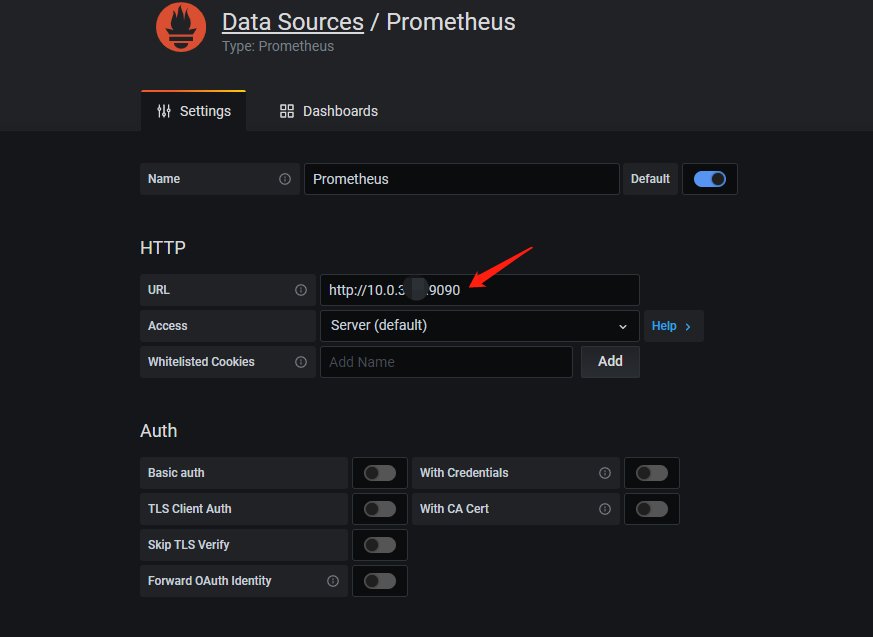Click the Prometheus flame logo icon
This screenshot has height=637, width=873.
coord(181,27)
